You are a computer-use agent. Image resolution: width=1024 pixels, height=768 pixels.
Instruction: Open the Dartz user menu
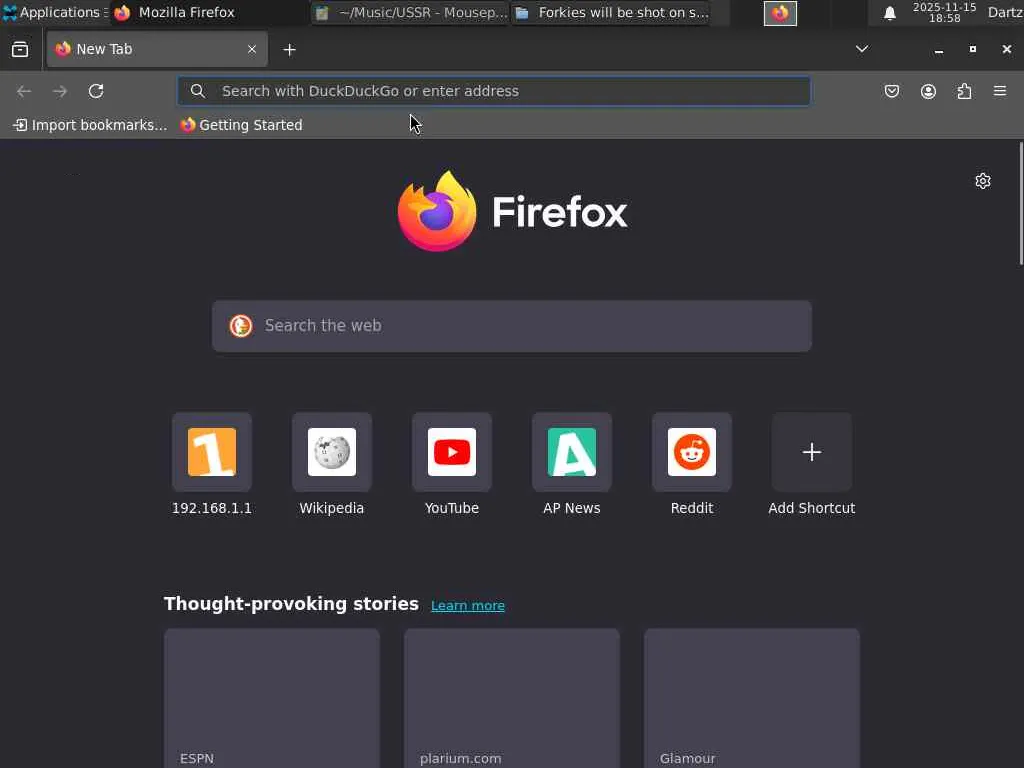[x=1005, y=12]
